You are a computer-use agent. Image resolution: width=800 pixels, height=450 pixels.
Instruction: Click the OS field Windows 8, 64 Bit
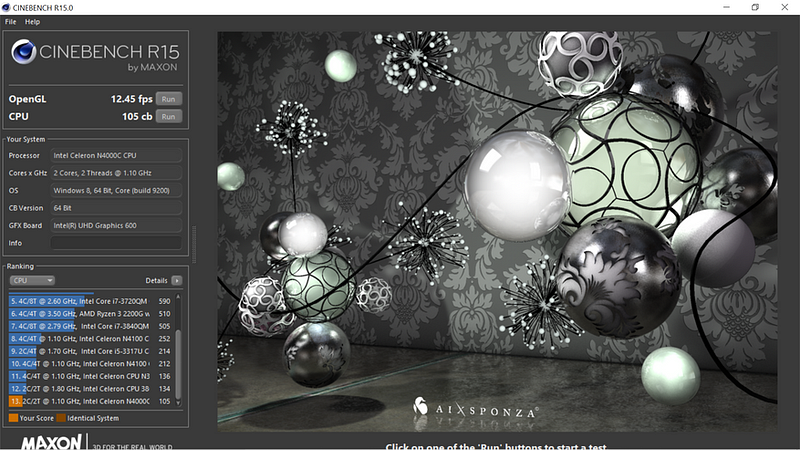116,190
